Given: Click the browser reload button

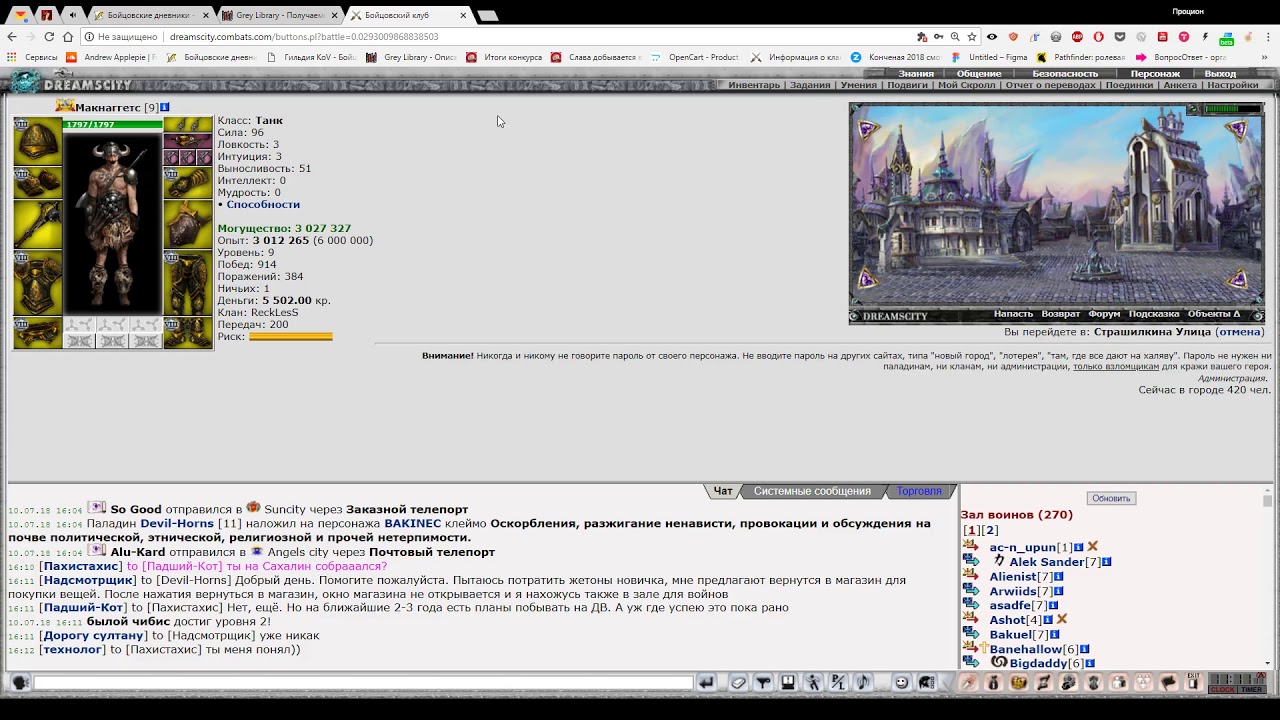Looking at the screenshot, I should [48, 37].
